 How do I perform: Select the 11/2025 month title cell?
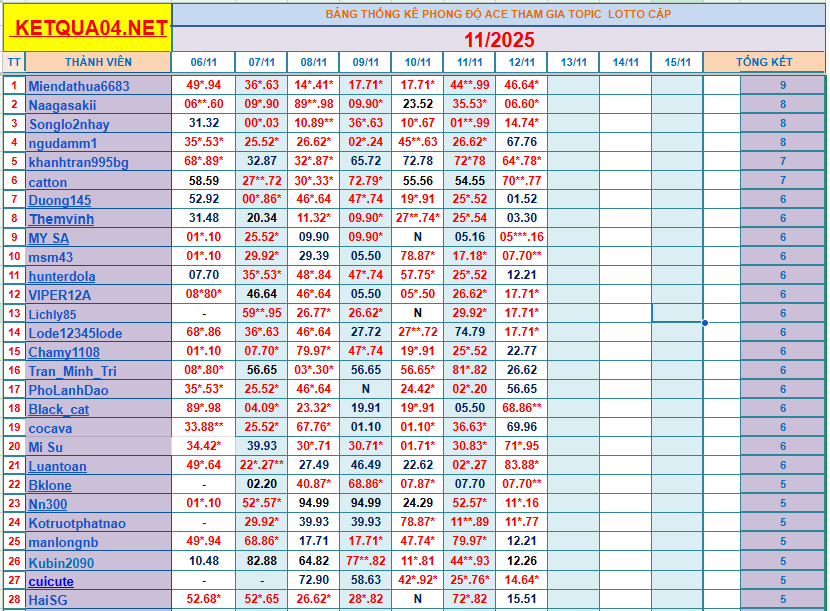coord(499,40)
